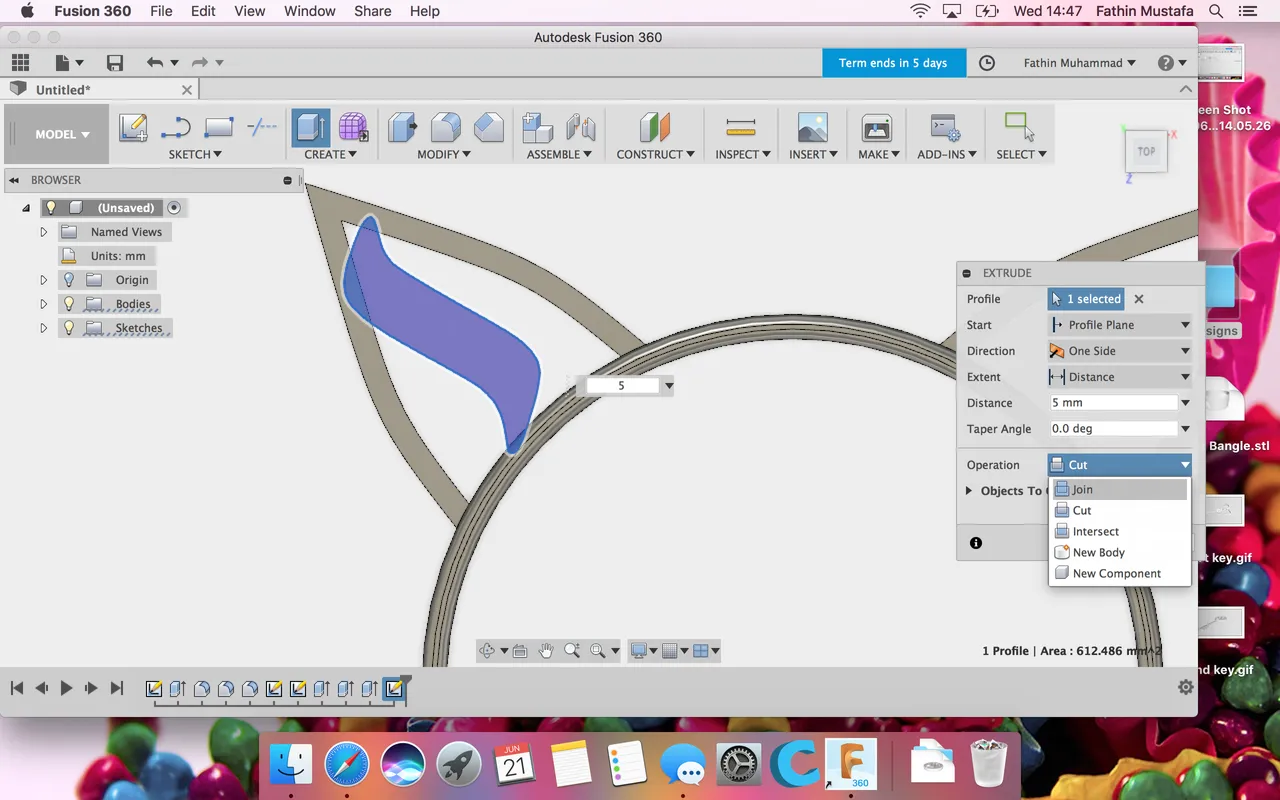1280x800 pixels.
Task: Expand the Origin tree node
Action: pyautogui.click(x=43, y=280)
